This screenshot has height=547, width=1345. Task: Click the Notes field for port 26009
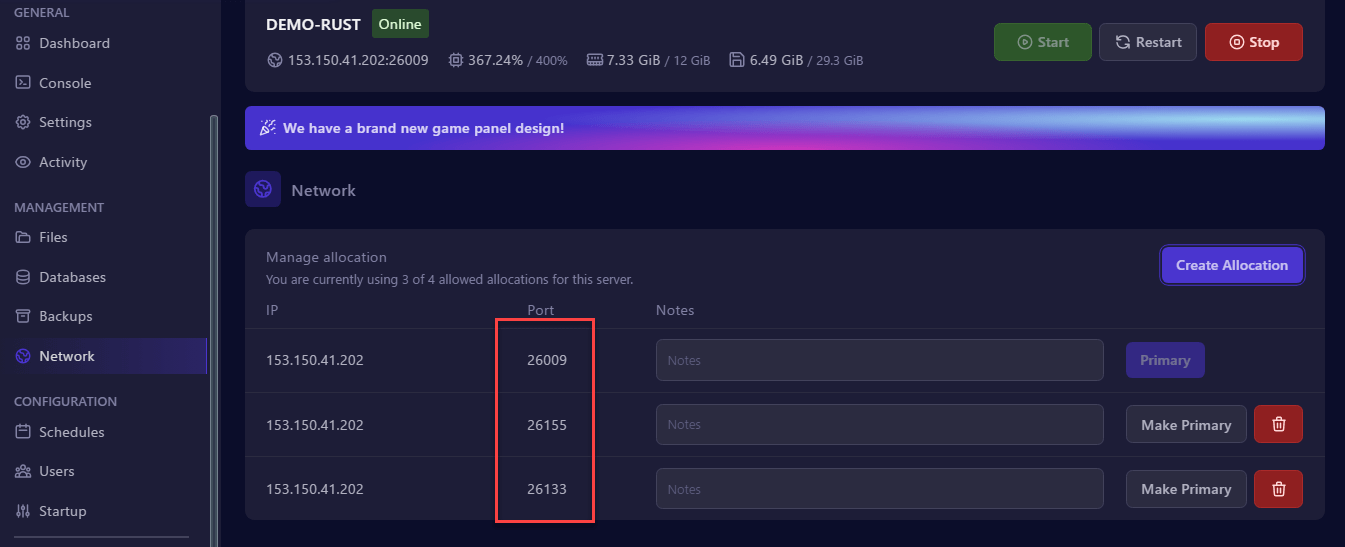coord(880,360)
